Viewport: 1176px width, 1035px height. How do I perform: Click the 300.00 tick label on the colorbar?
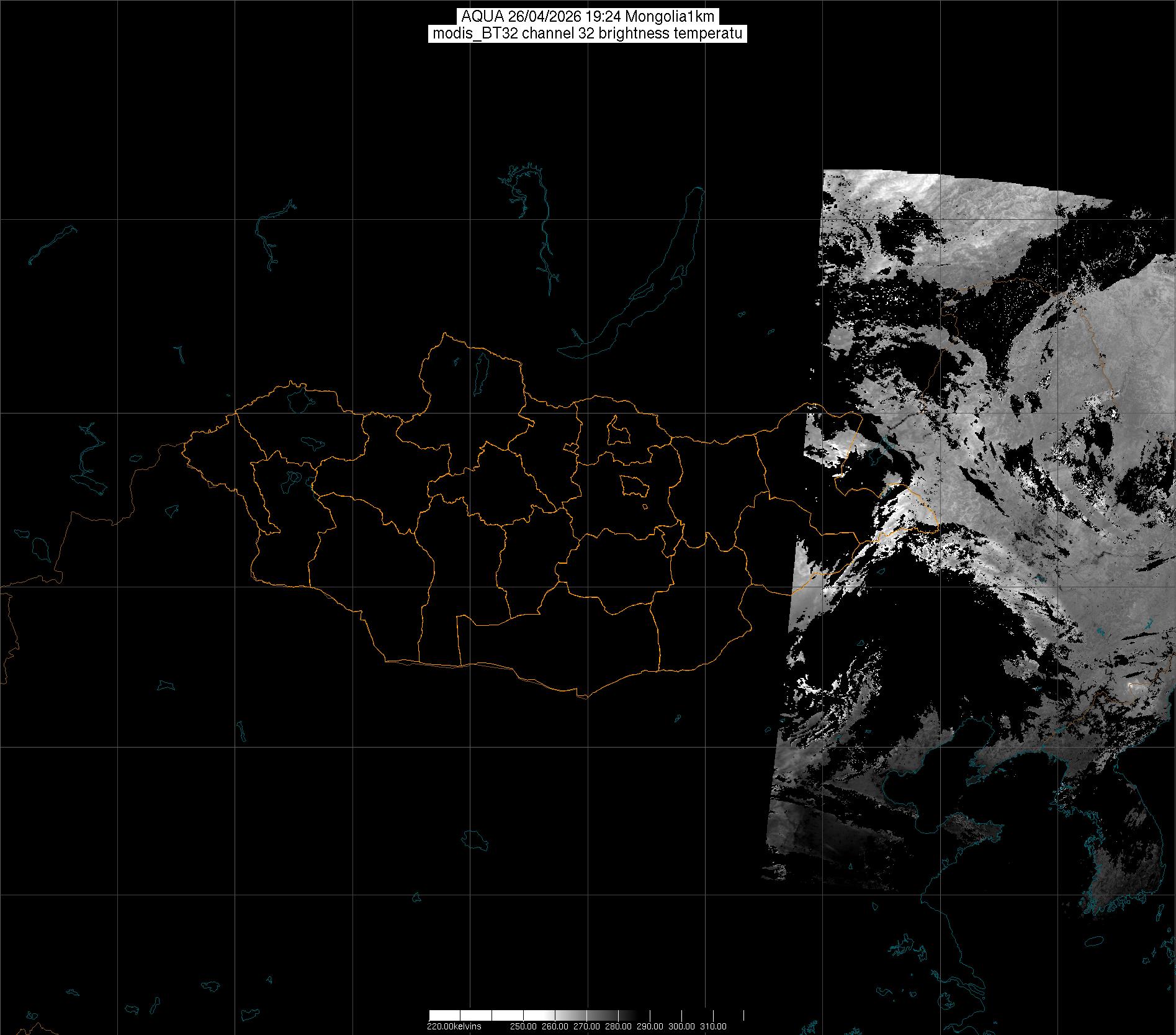click(681, 1026)
